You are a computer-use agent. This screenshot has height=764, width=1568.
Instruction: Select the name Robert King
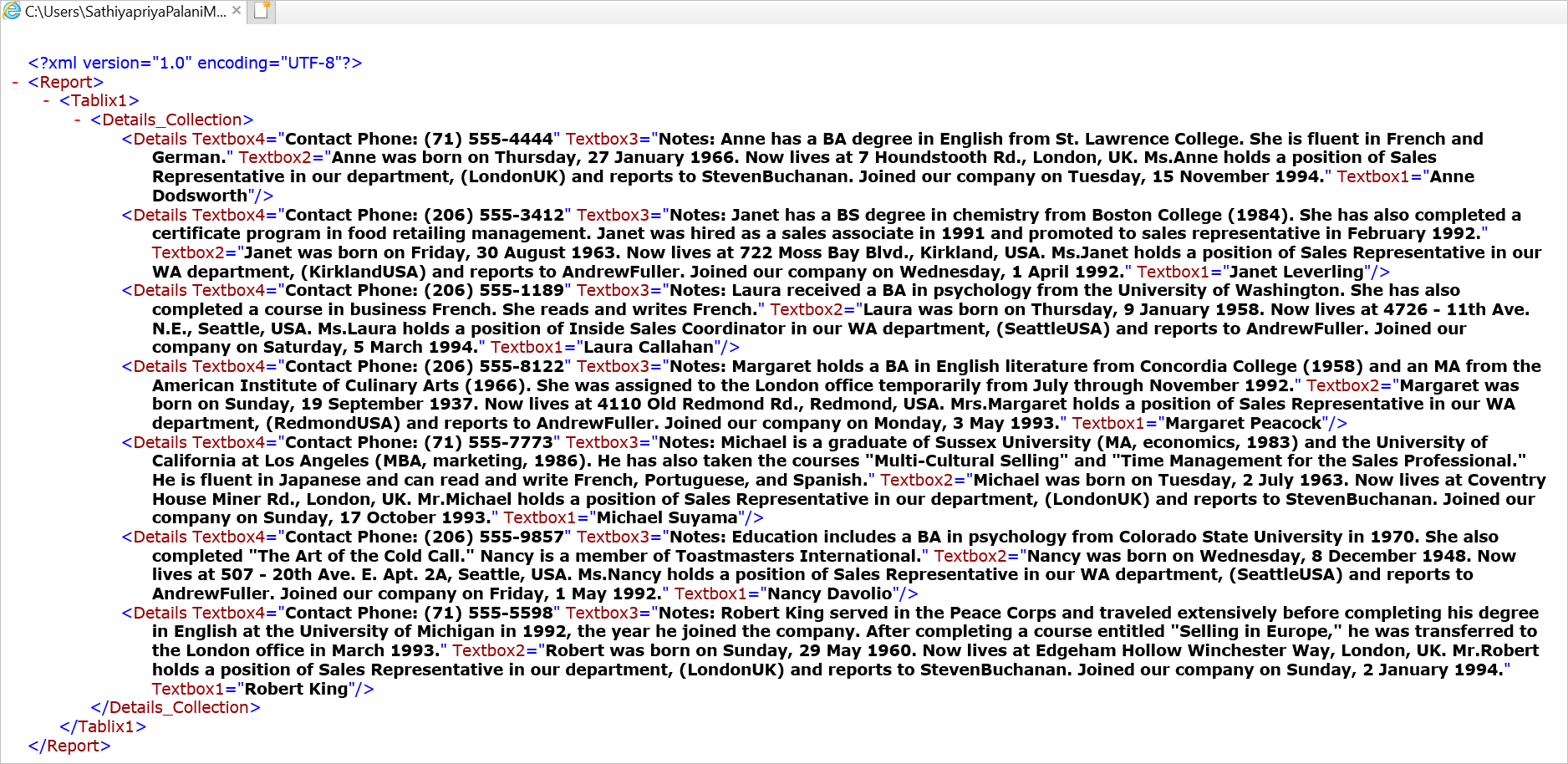click(x=294, y=689)
